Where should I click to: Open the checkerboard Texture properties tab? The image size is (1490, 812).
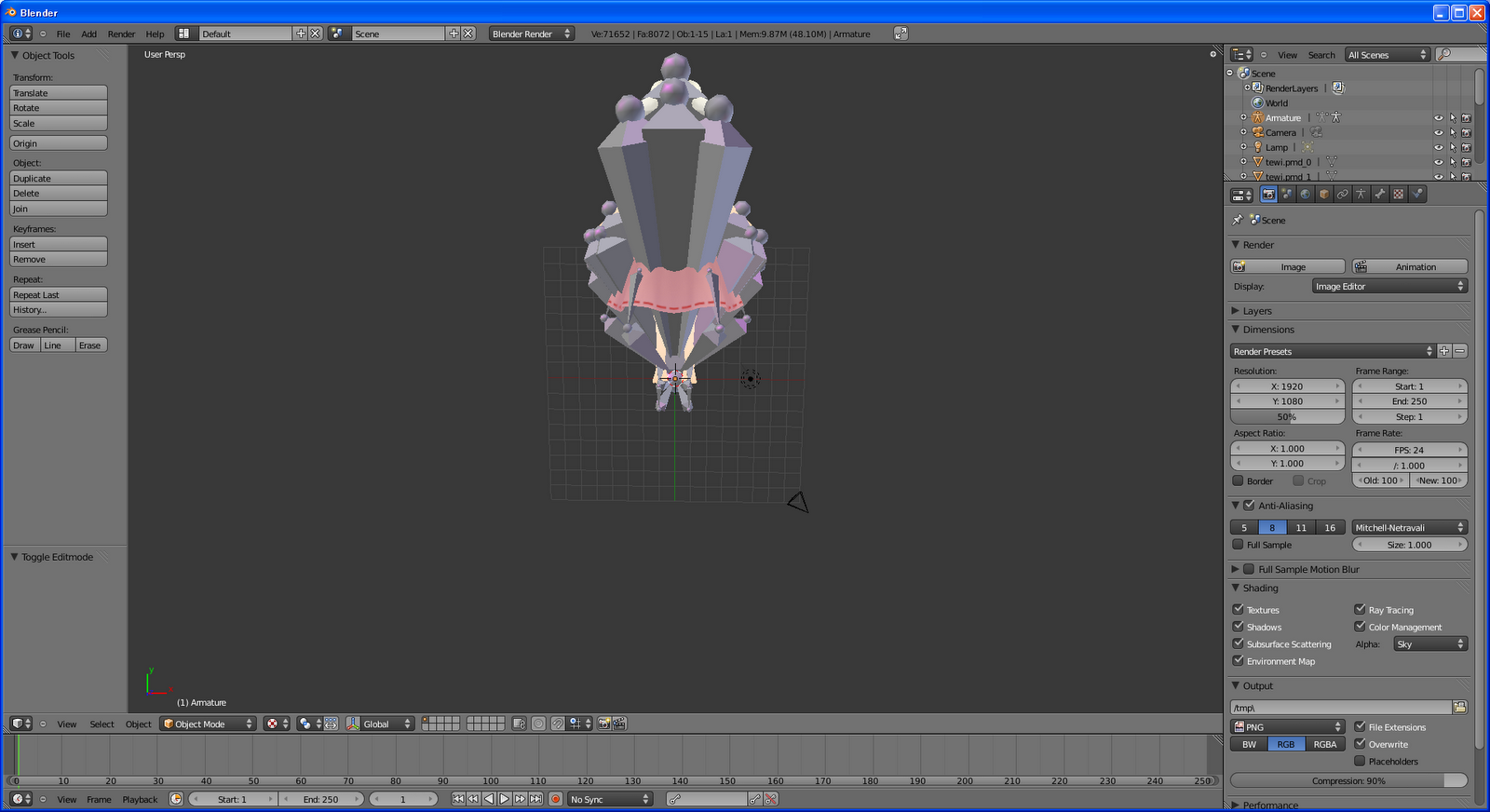pos(1399,195)
